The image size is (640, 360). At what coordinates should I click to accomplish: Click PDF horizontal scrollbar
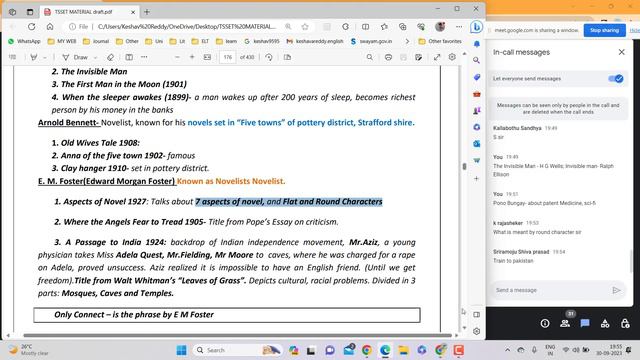(x=237, y=336)
